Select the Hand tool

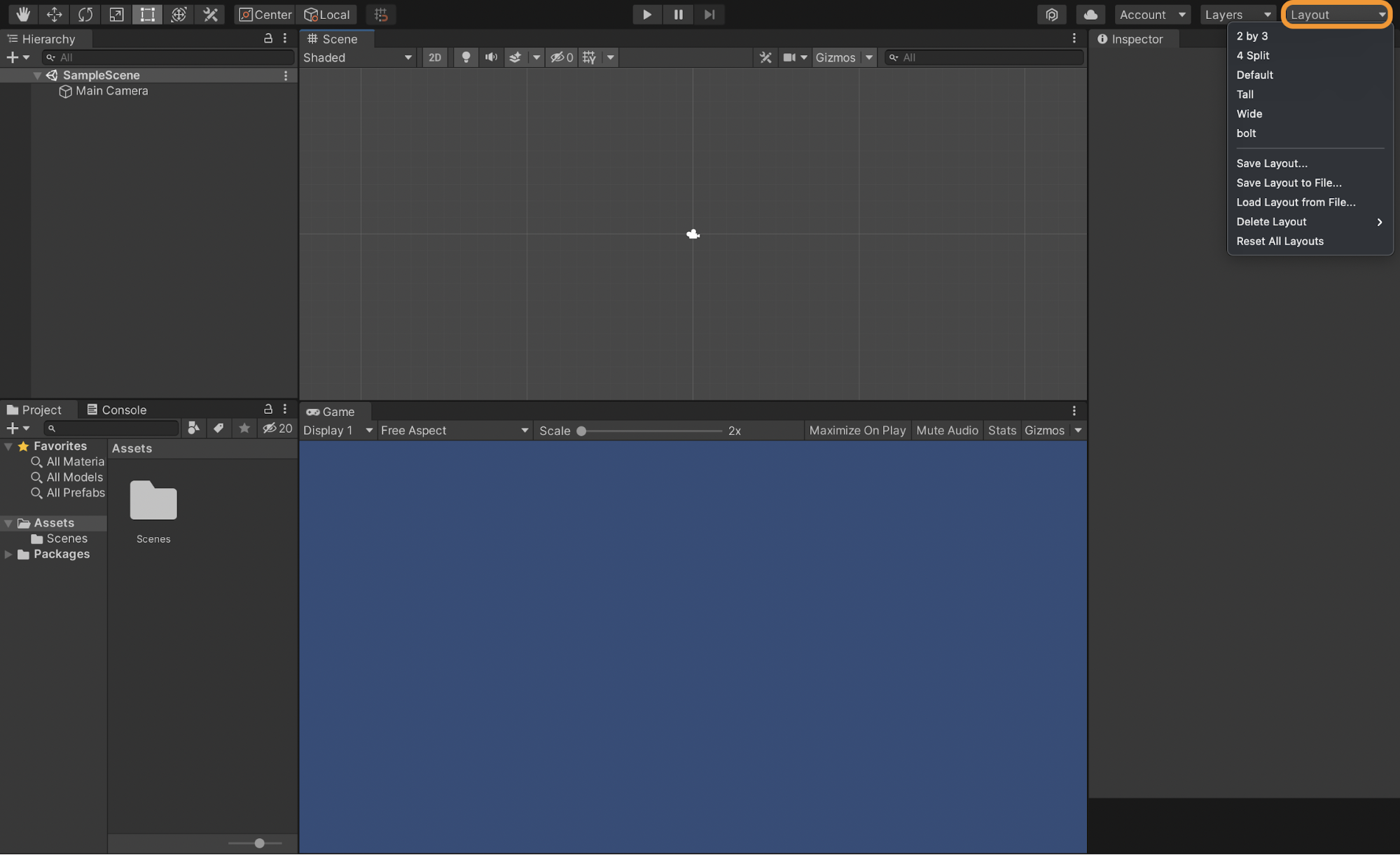[x=23, y=14]
